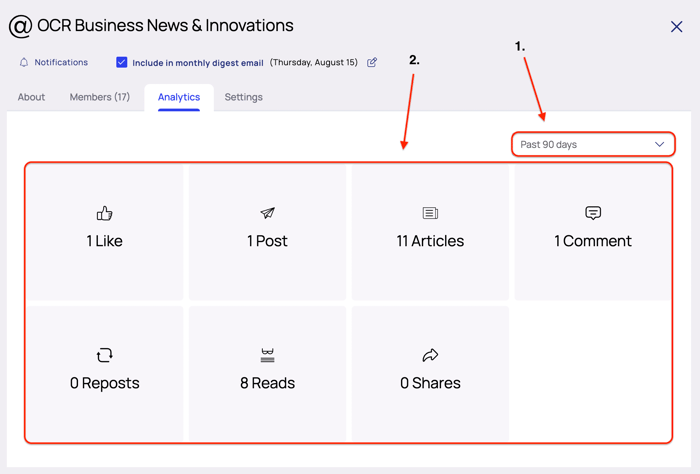Click the dropdown chevron arrow
Image resolution: width=700 pixels, height=474 pixels.
click(x=659, y=145)
